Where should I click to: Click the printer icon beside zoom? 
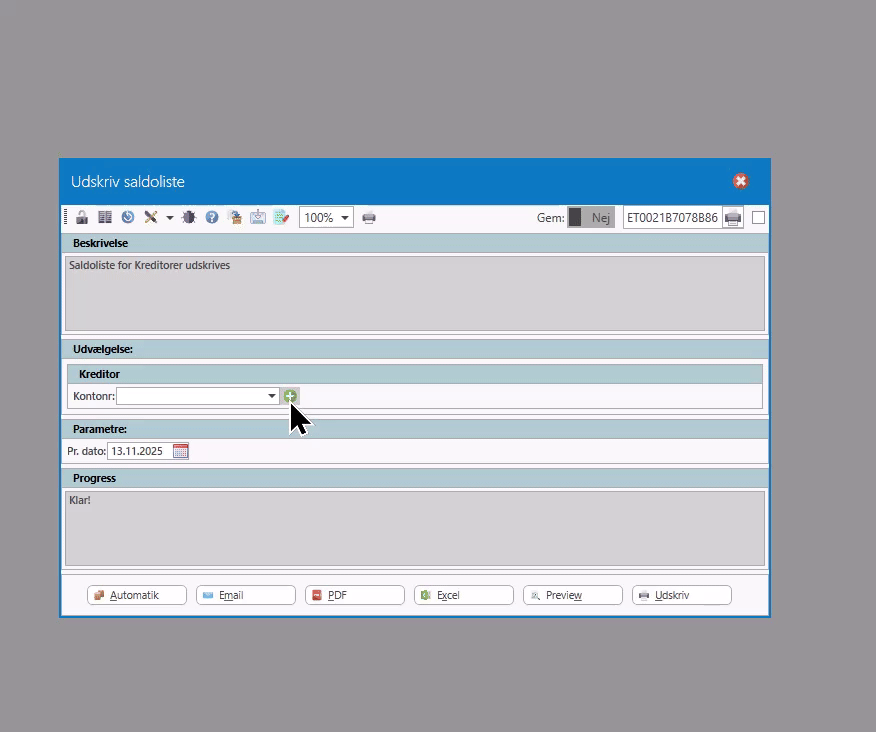369,217
